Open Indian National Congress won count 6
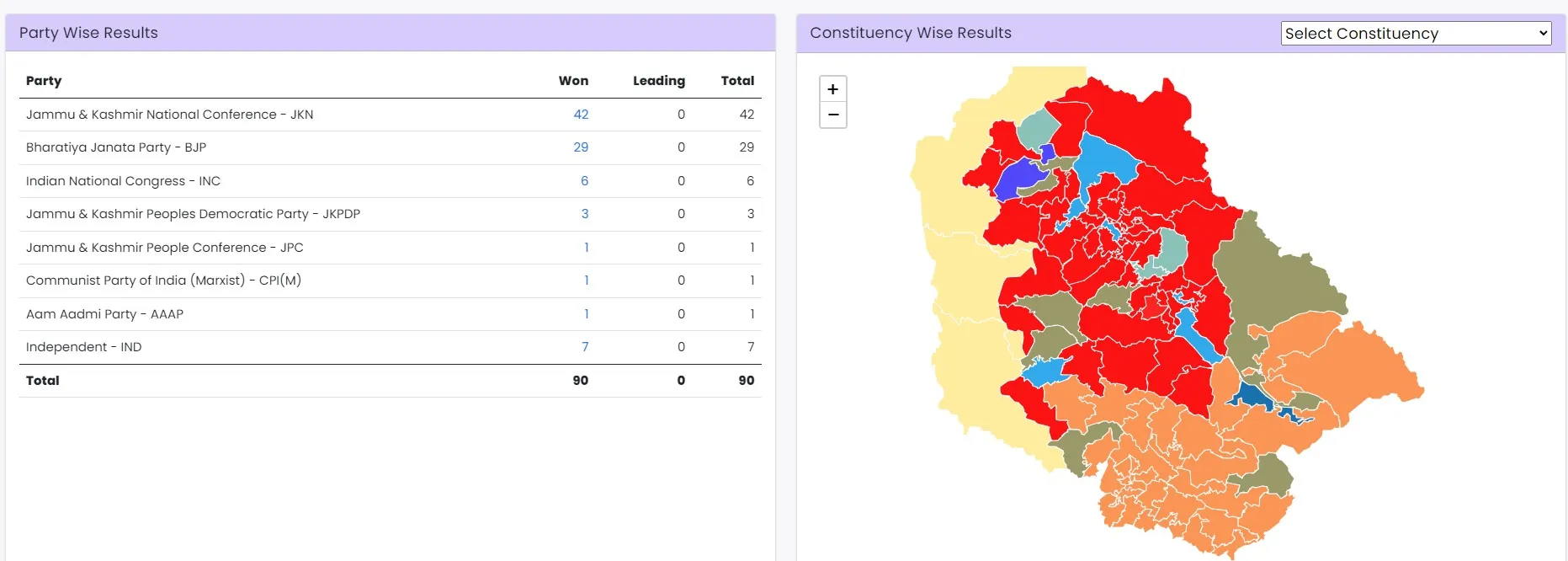The image size is (1568, 561). pos(584,181)
